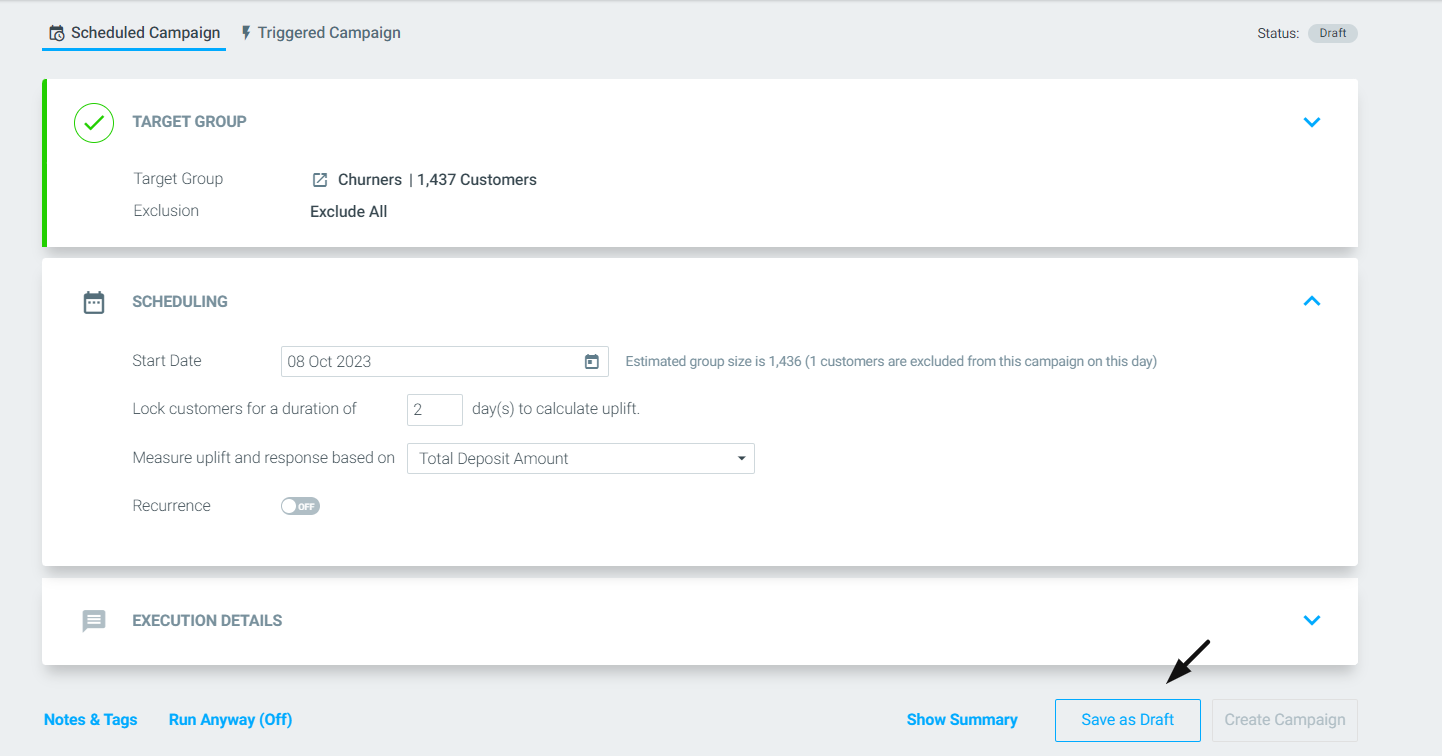Click the Create Campaign button
Screen dimensions: 1442x756
(1285, 720)
